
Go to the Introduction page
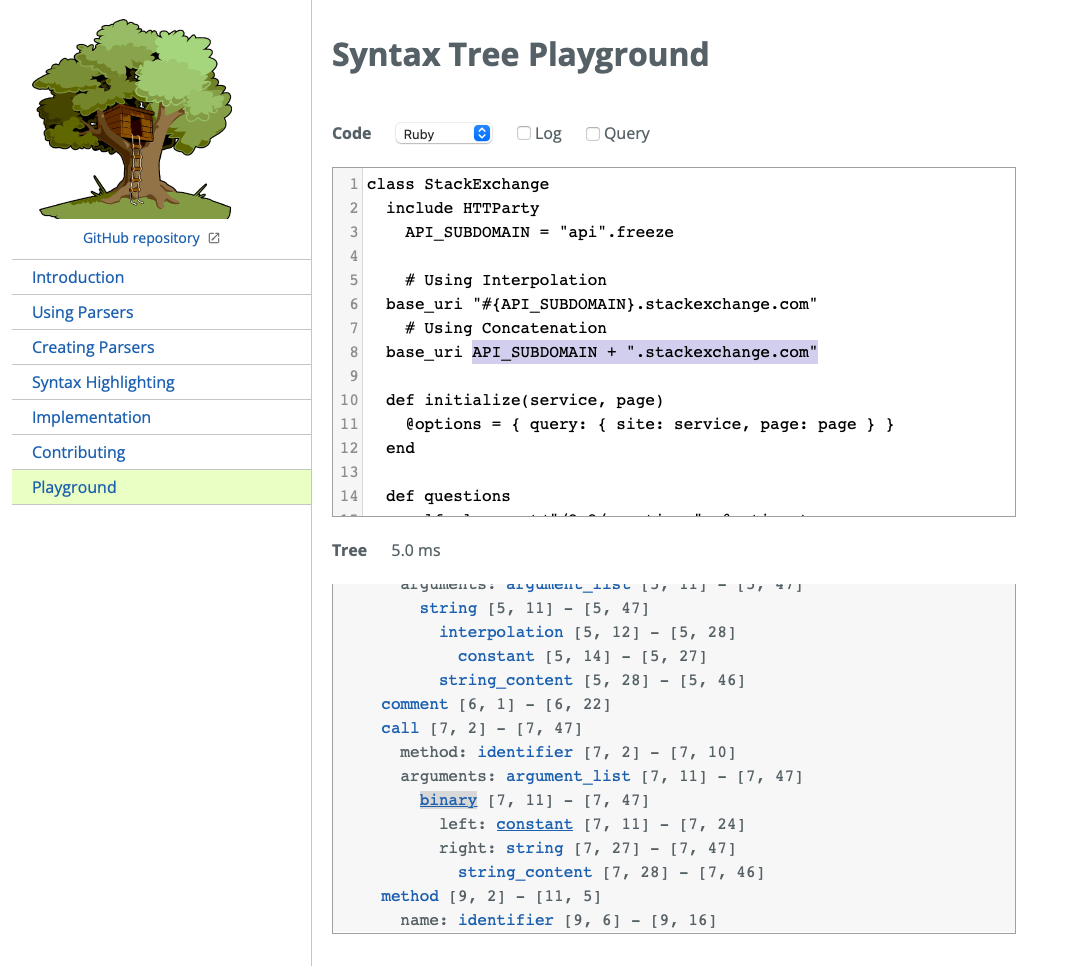pyautogui.click(x=78, y=278)
